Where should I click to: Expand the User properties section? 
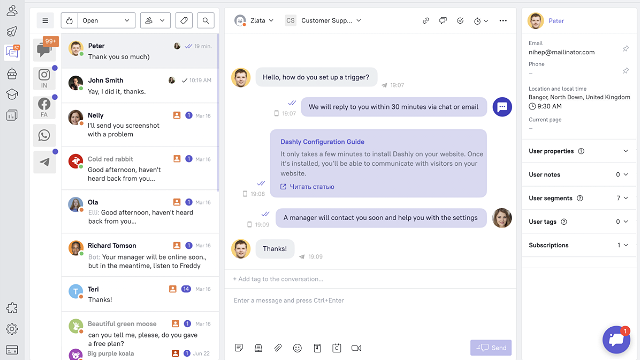(579, 151)
